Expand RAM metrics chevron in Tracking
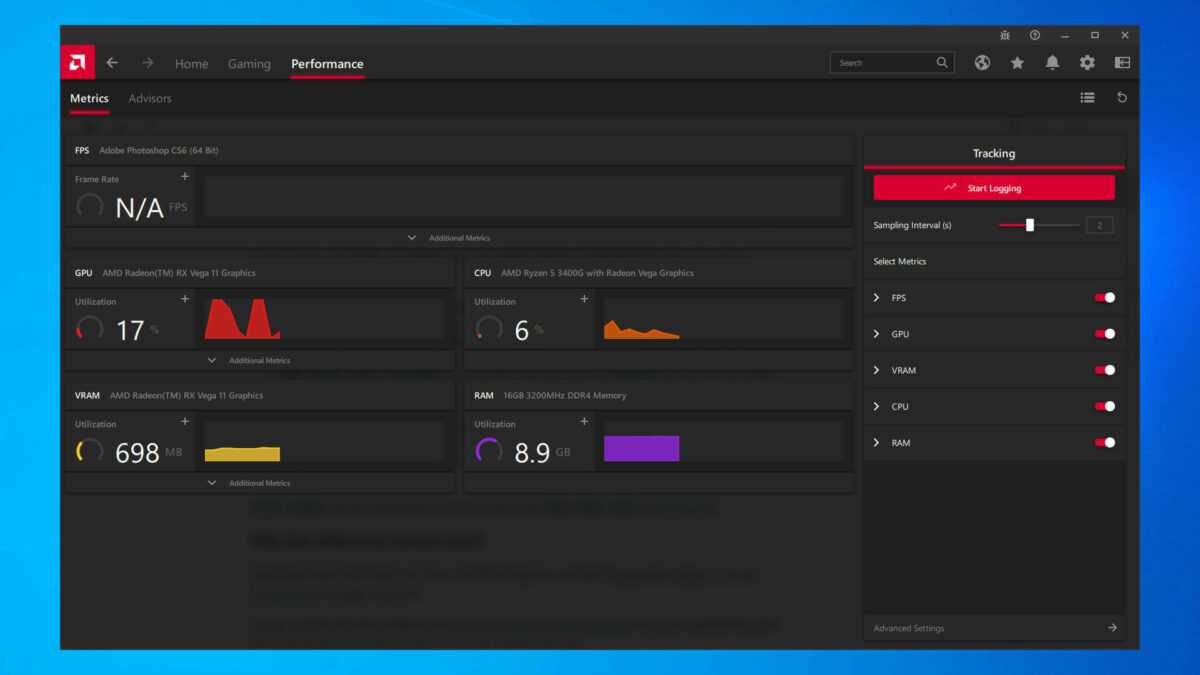This screenshot has height=675, width=1200. coord(877,442)
